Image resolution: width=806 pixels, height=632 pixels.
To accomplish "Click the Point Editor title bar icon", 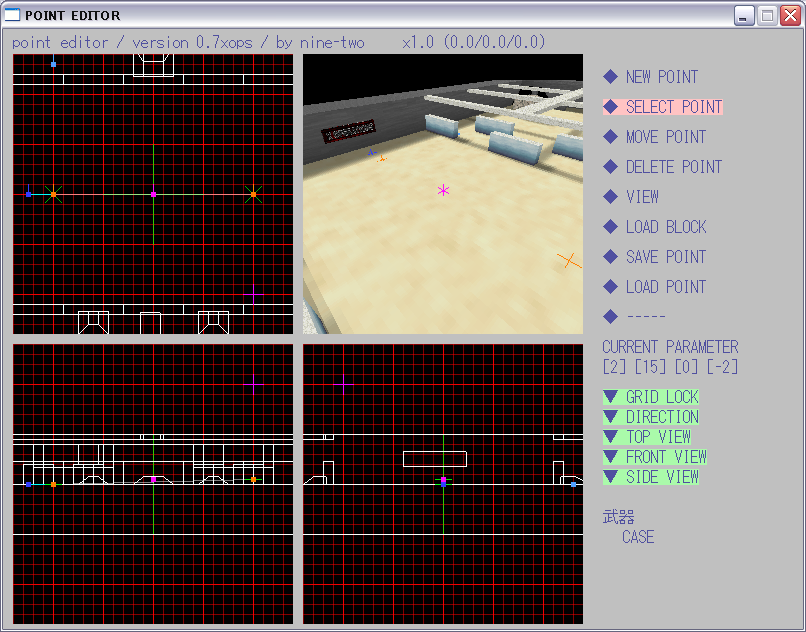I will click(13, 16).
